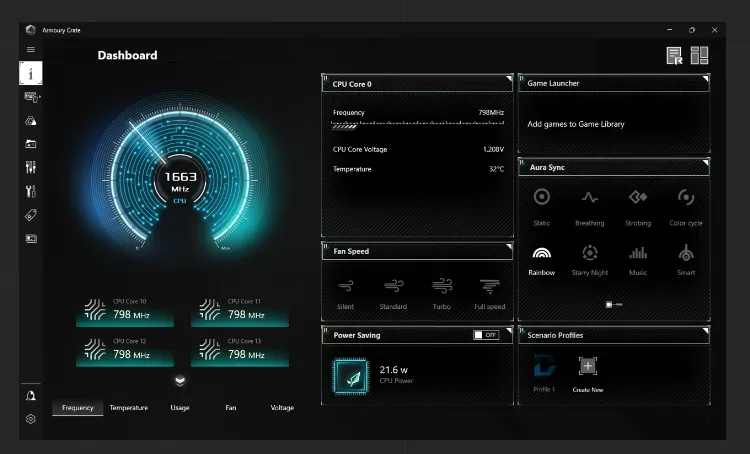The height and width of the screenshot is (454, 750).
Task: Open the price tag Featured icon in sidebar
Action: click(x=31, y=215)
